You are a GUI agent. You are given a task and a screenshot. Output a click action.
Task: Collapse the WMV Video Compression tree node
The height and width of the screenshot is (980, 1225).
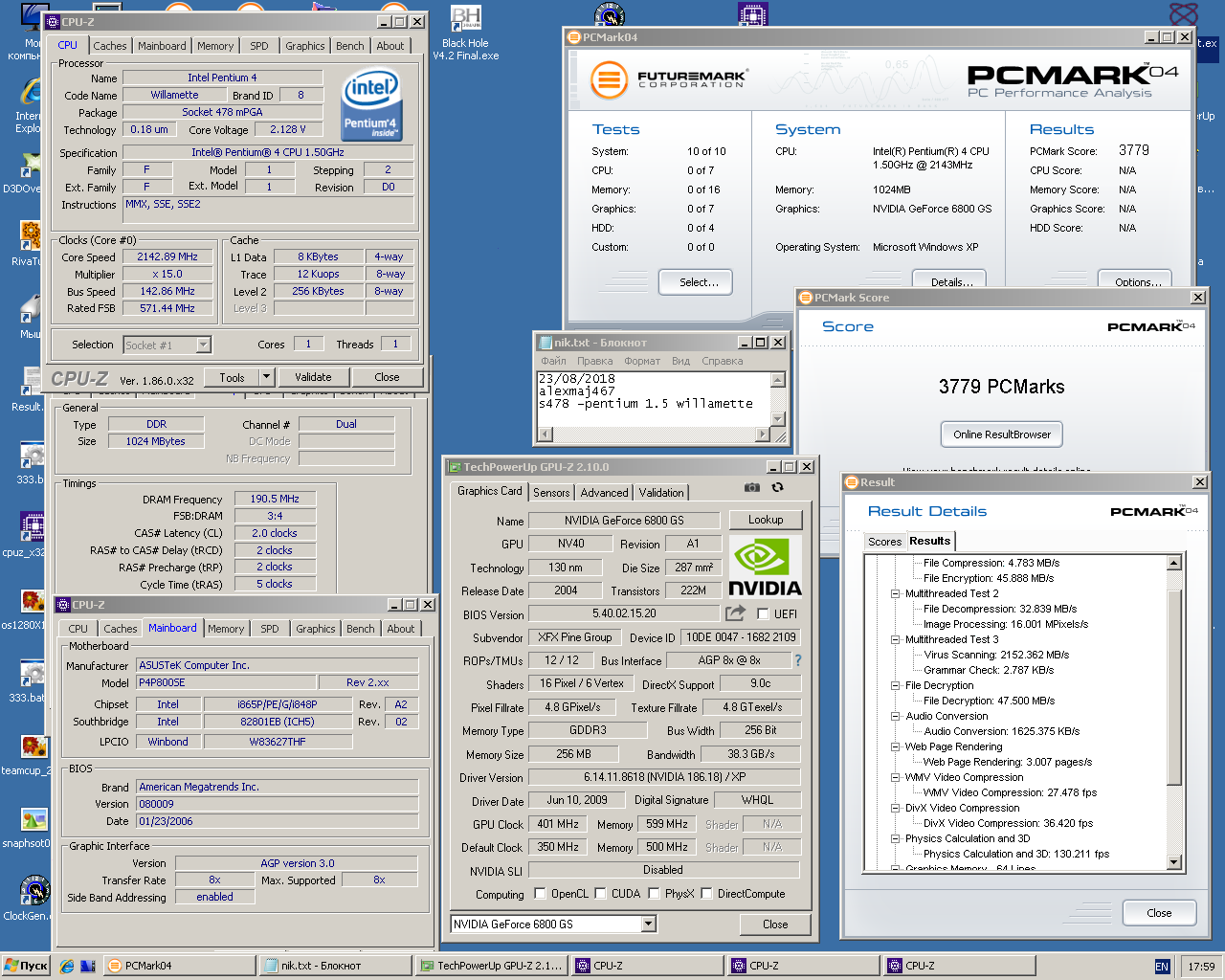pyautogui.click(x=896, y=777)
